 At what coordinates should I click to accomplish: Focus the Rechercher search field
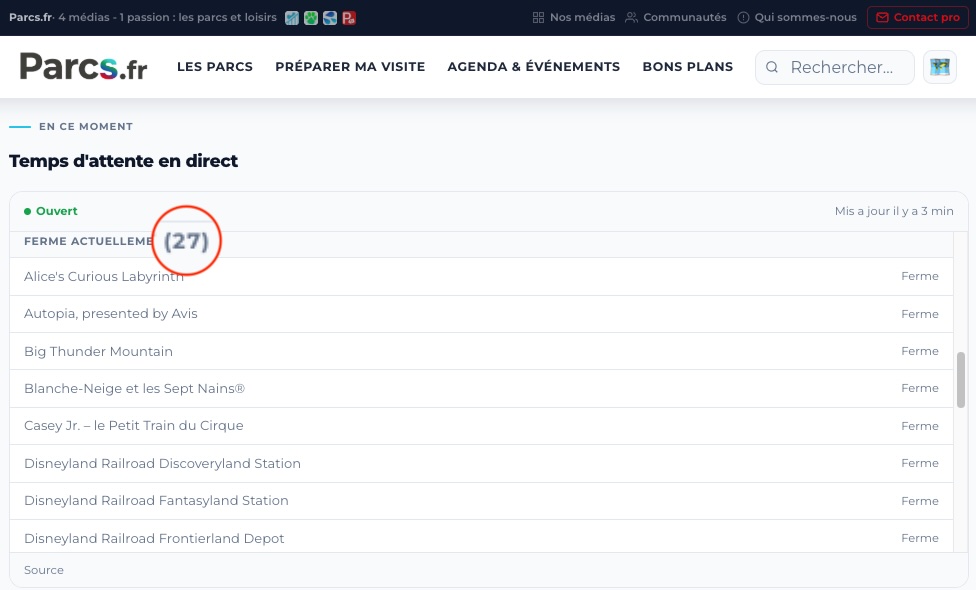point(835,67)
